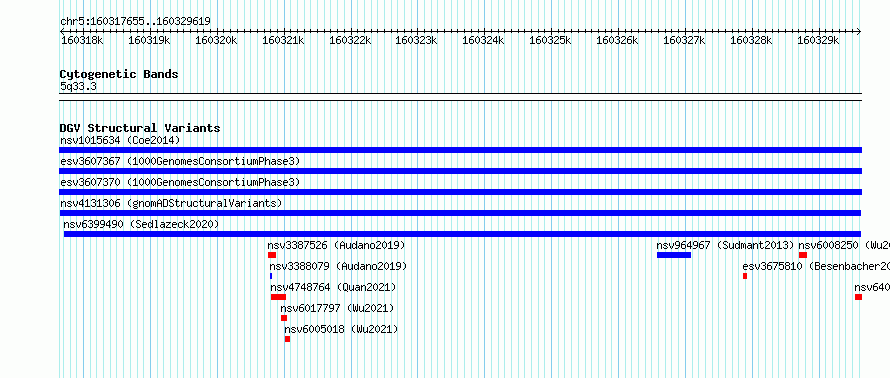890x378 pixels.
Task: Select the nsv1015634 (Coe2014) label
Action: click(x=120, y=140)
